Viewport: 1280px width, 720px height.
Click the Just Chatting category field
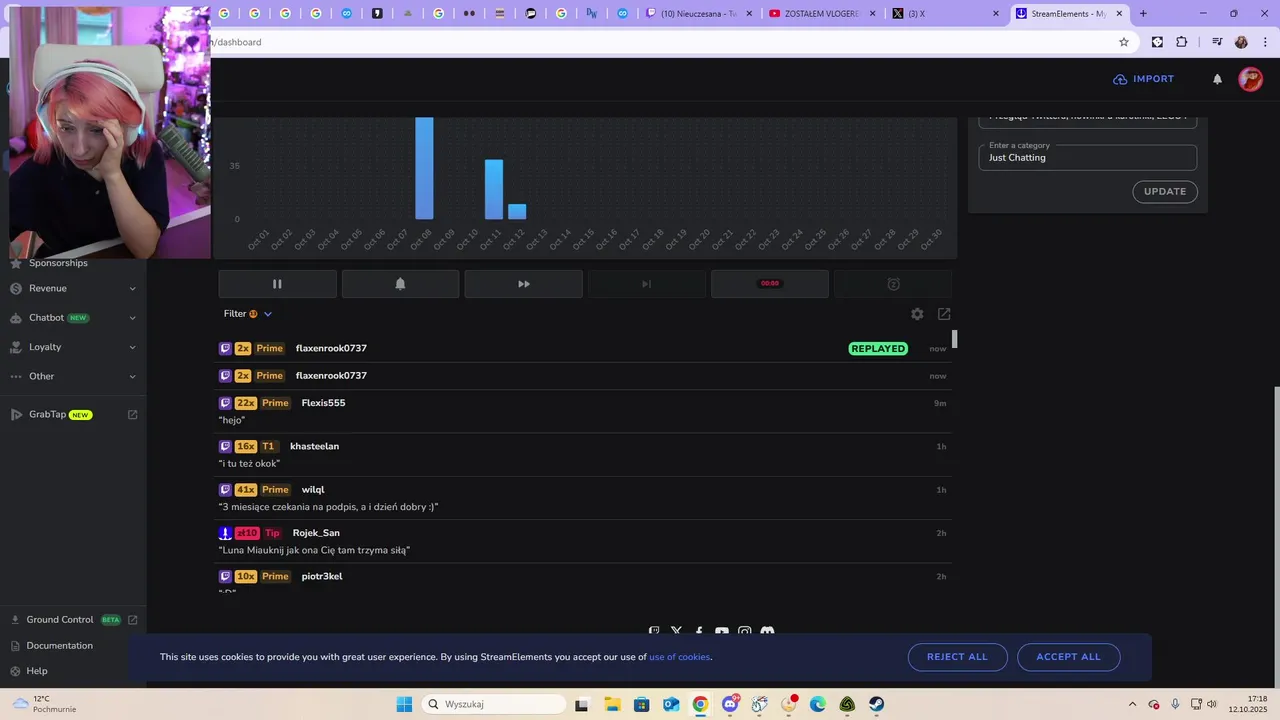coord(1087,158)
